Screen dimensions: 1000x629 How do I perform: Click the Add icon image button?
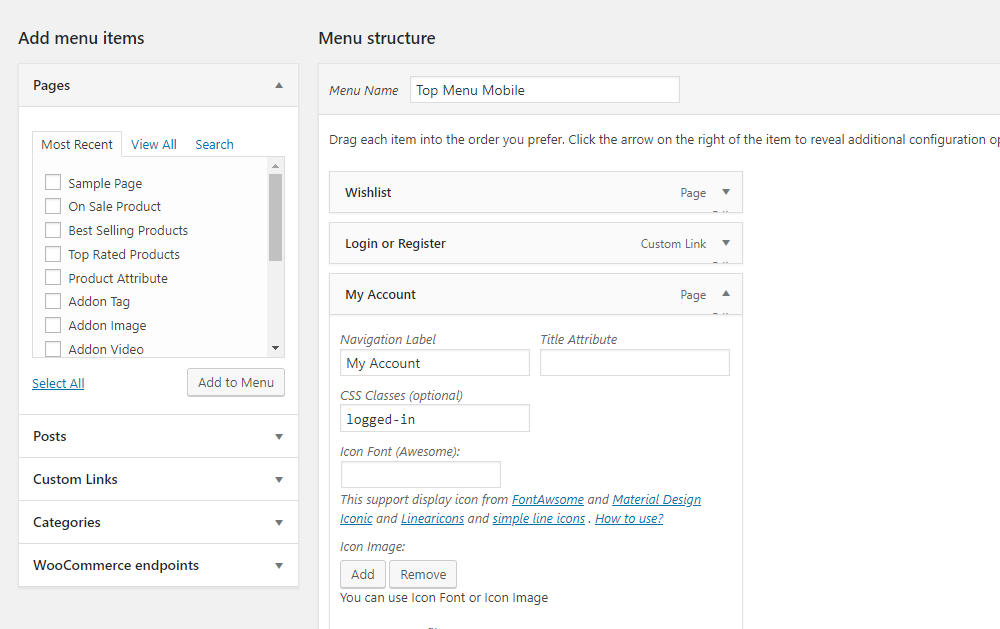click(363, 574)
